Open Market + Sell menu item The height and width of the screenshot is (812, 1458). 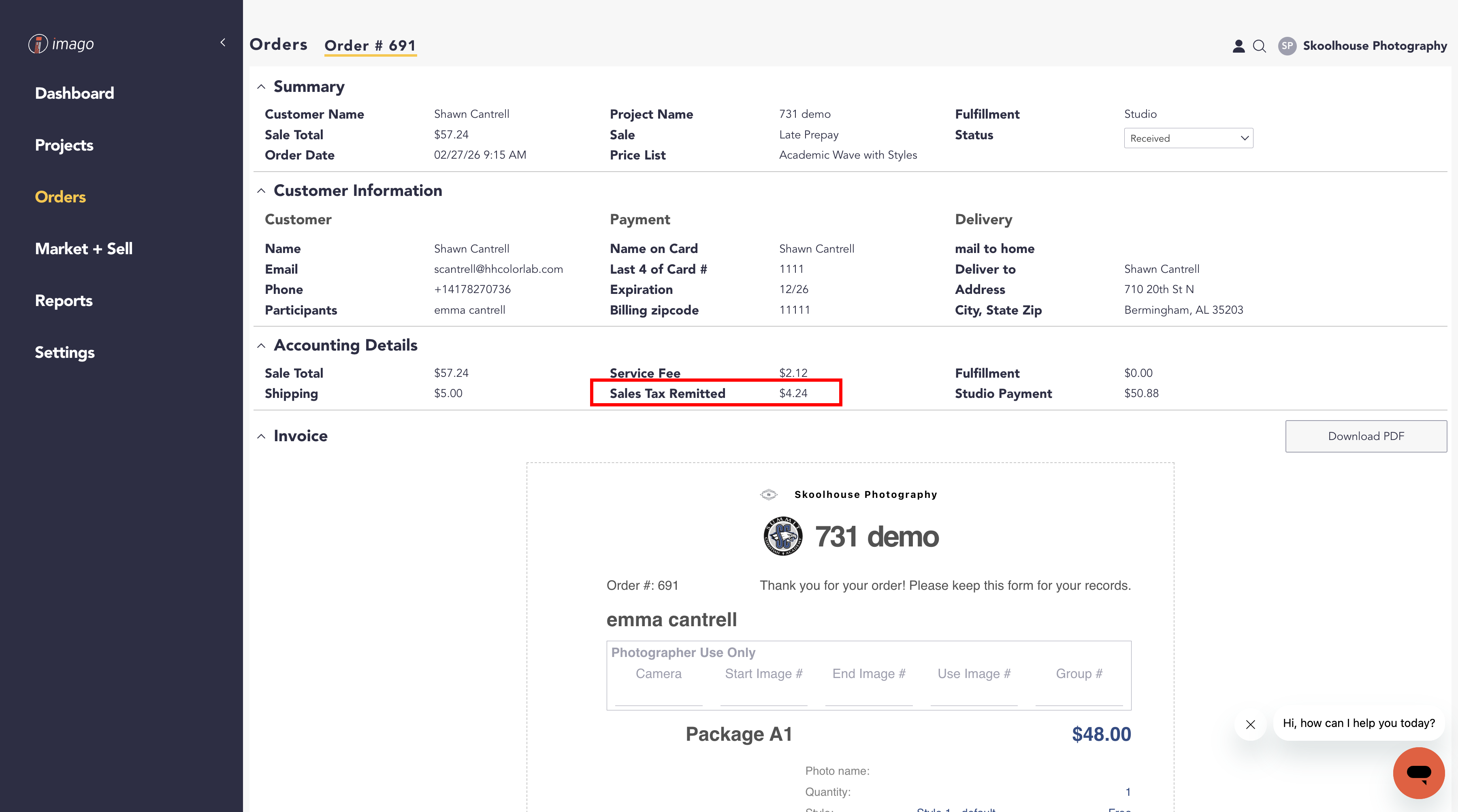point(84,249)
